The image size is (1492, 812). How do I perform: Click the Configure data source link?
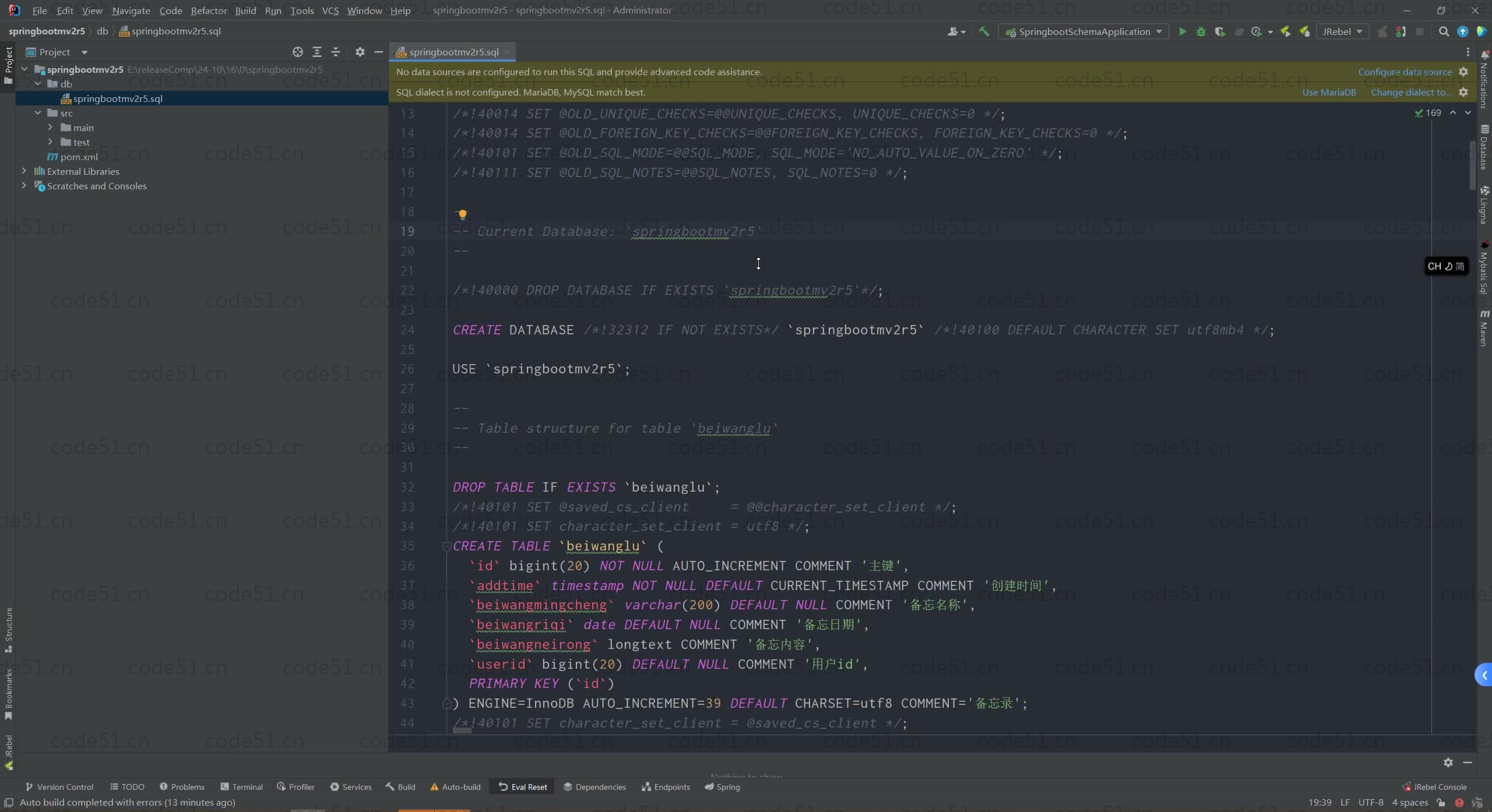(1405, 72)
